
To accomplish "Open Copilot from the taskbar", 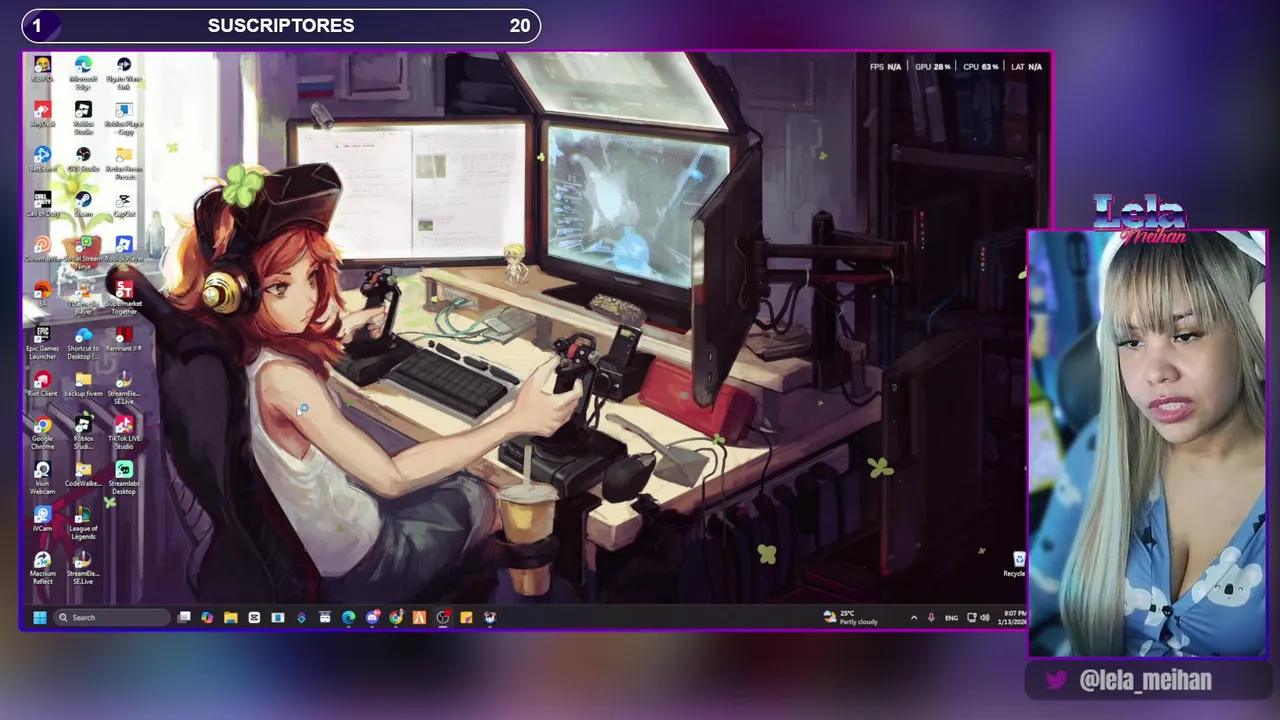I will pos(207,618).
